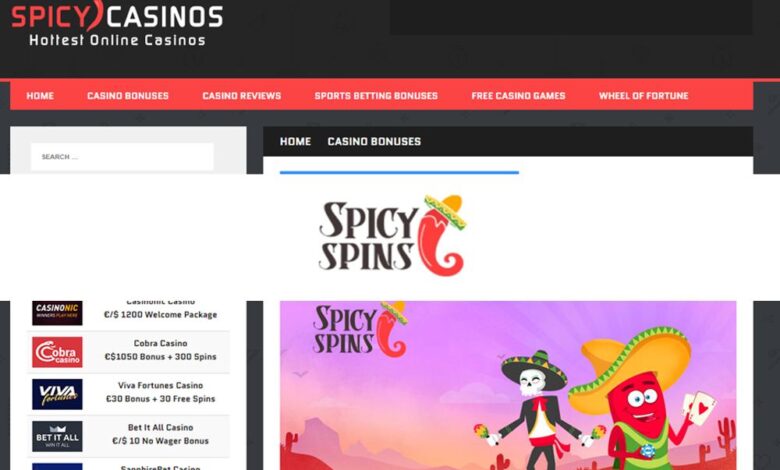This screenshot has height=470, width=780.
Task: Open the Cobra Casino logo thumbnail
Action: [x=57, y=352]
